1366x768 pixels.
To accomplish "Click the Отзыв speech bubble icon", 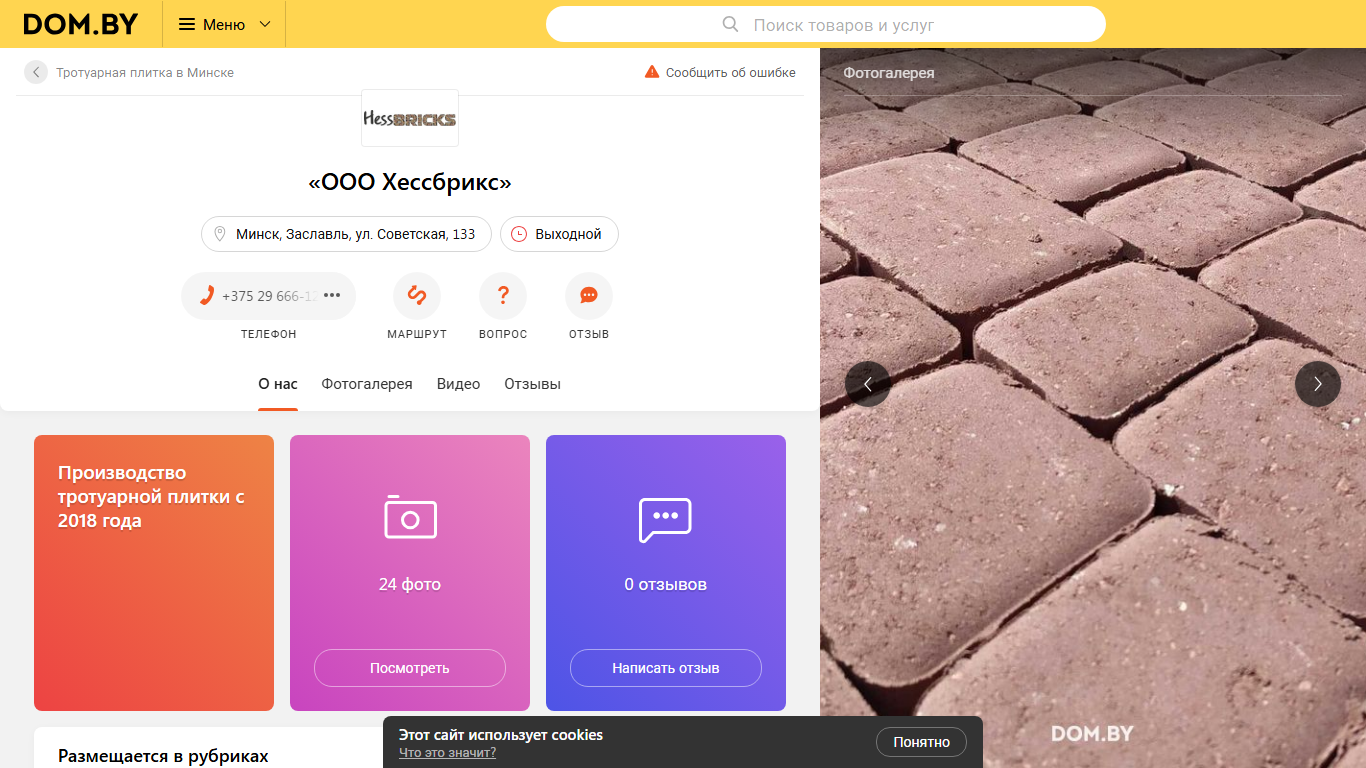I will point(589,296).
